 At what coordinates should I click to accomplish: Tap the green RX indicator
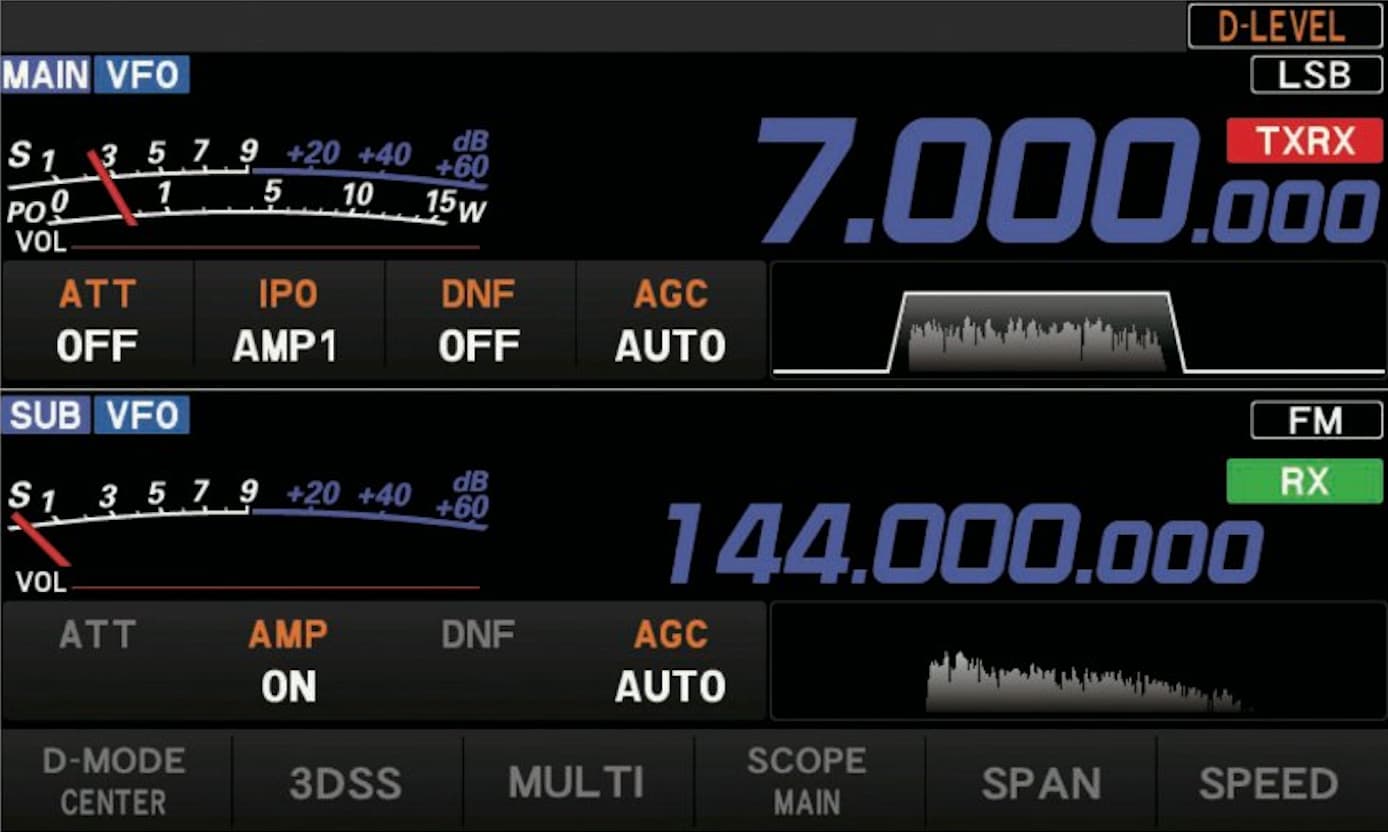[1305, 482]
